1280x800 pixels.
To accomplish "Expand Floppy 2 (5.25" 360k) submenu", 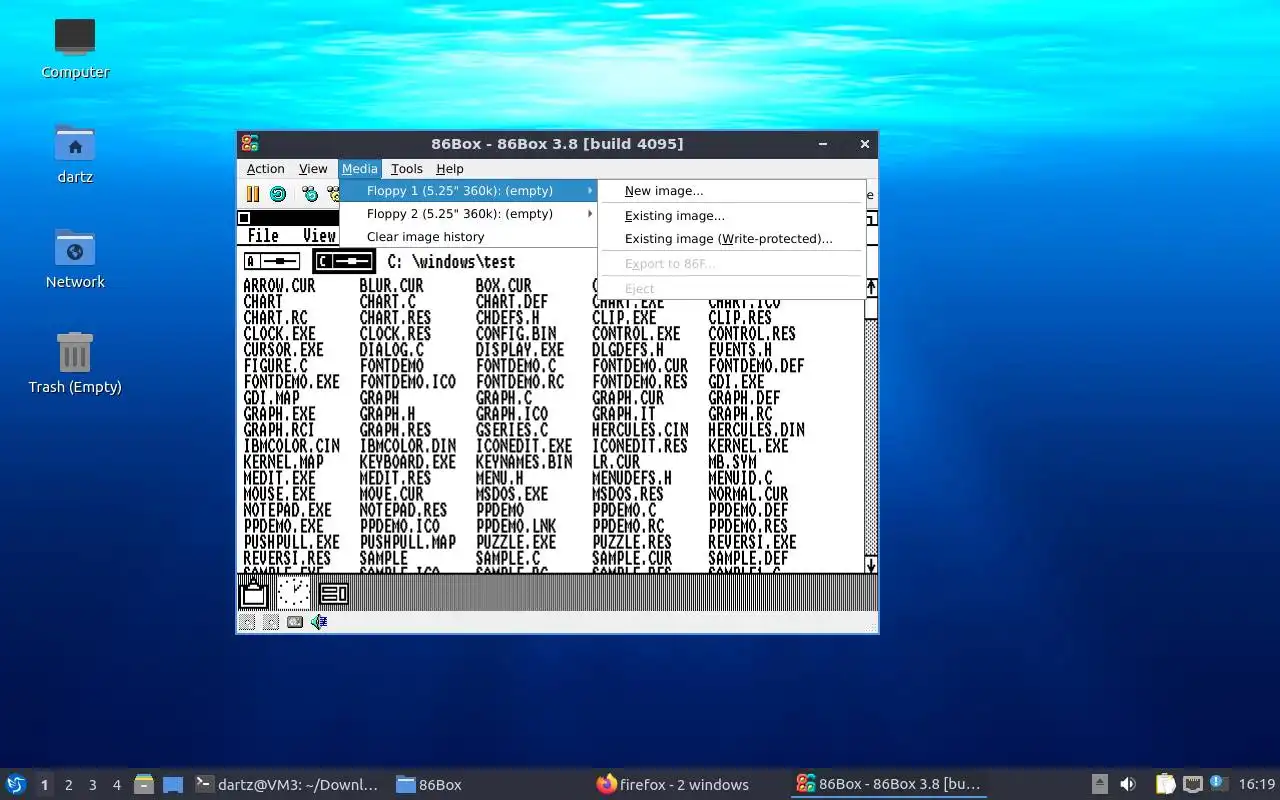I will (469, 213).
